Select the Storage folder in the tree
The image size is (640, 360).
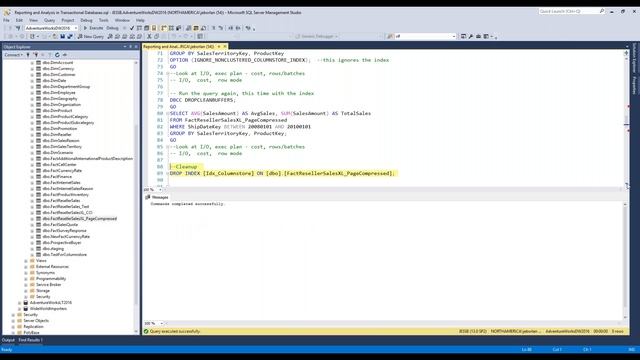[x=43, y=291]
